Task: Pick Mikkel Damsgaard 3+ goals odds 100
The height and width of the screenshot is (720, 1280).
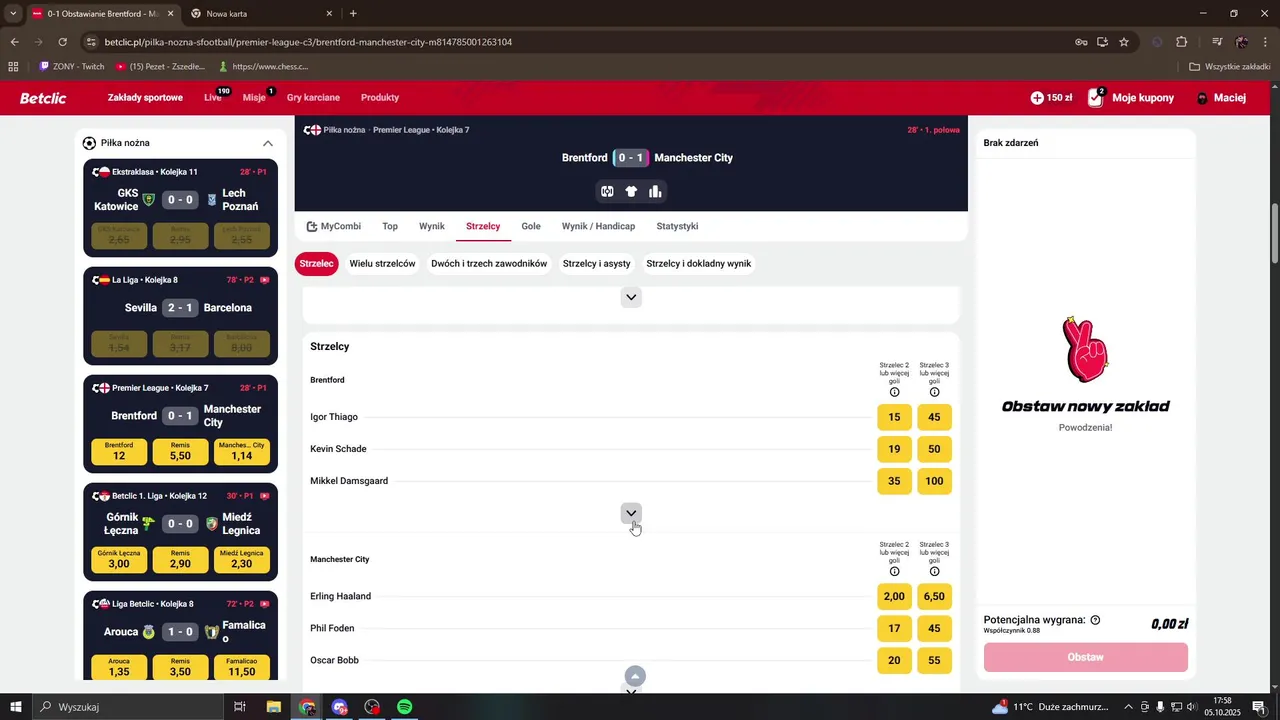Action: (x=934, y=481)
